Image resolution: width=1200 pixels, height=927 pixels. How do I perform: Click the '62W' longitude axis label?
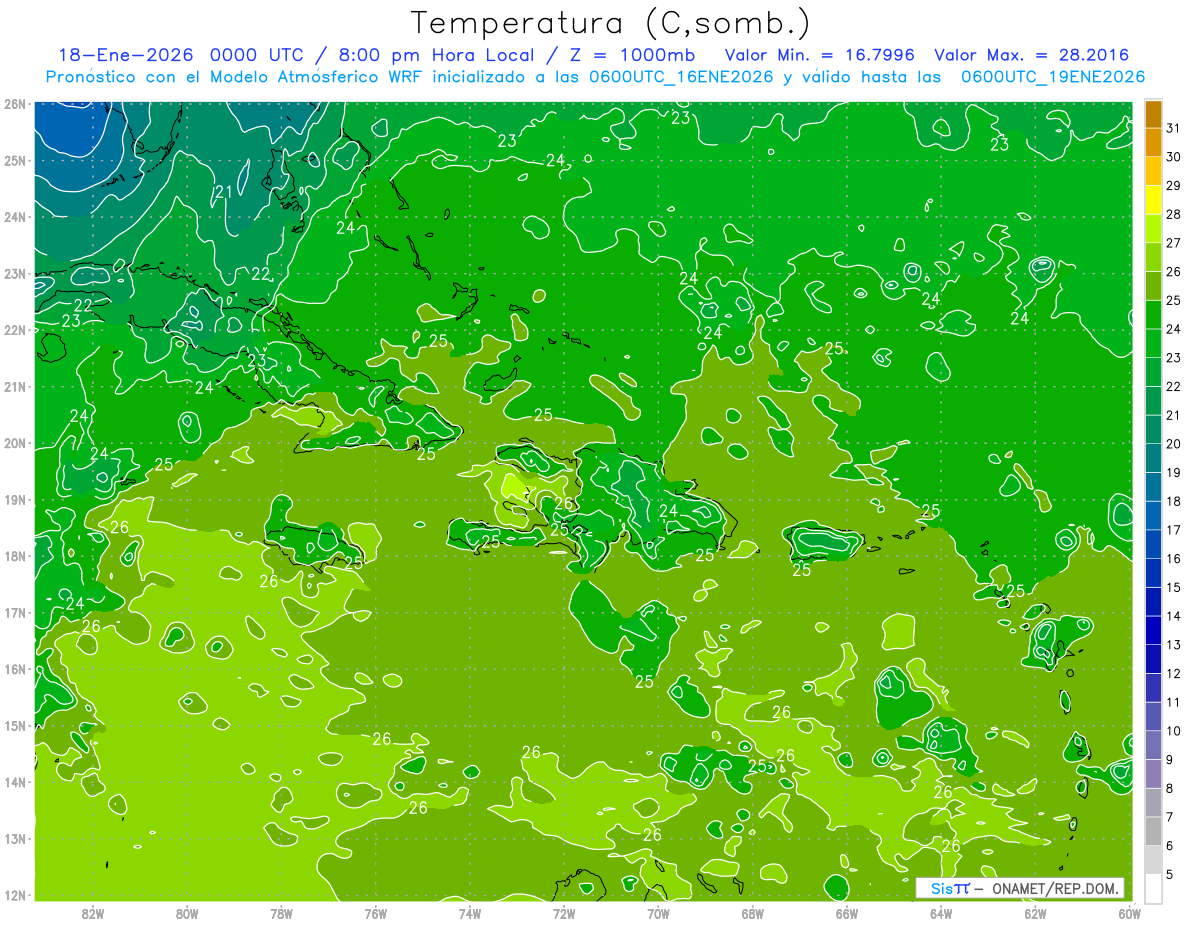[1035, 913]
